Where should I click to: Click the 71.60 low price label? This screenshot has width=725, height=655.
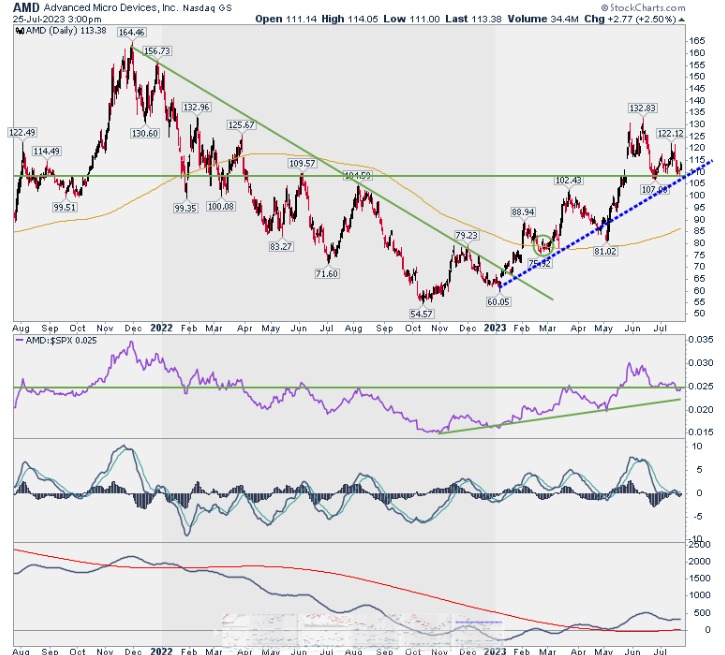tap(327, 274)
